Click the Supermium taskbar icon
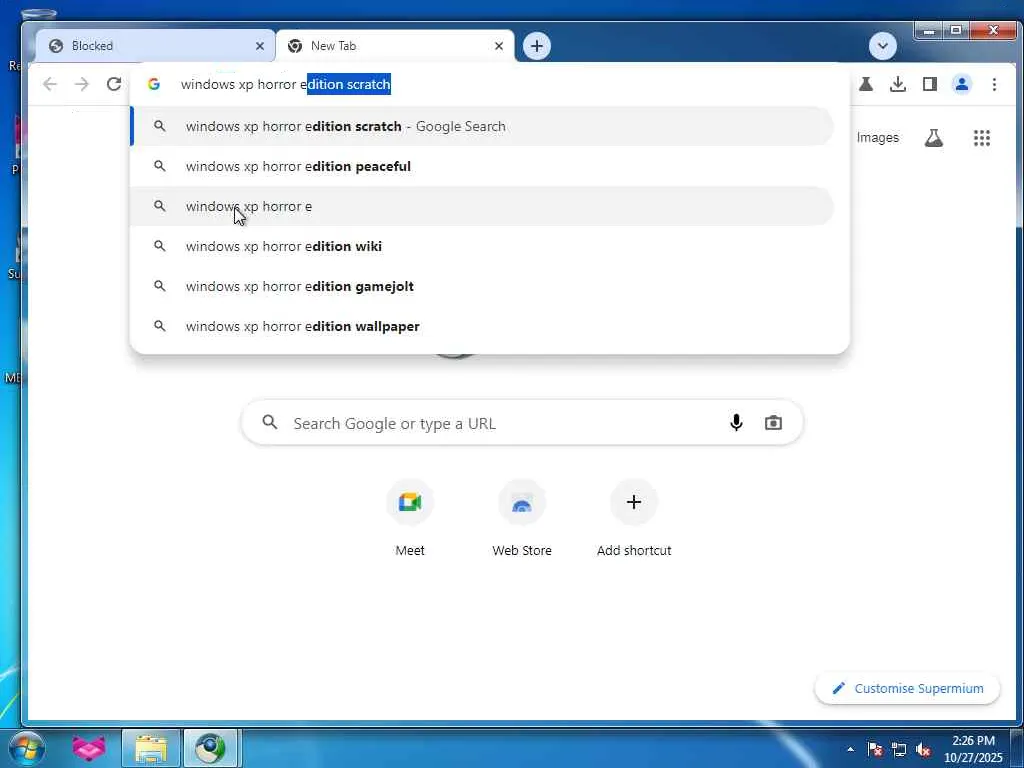Viewport: 1024px width, 768px height. point(211,748)
